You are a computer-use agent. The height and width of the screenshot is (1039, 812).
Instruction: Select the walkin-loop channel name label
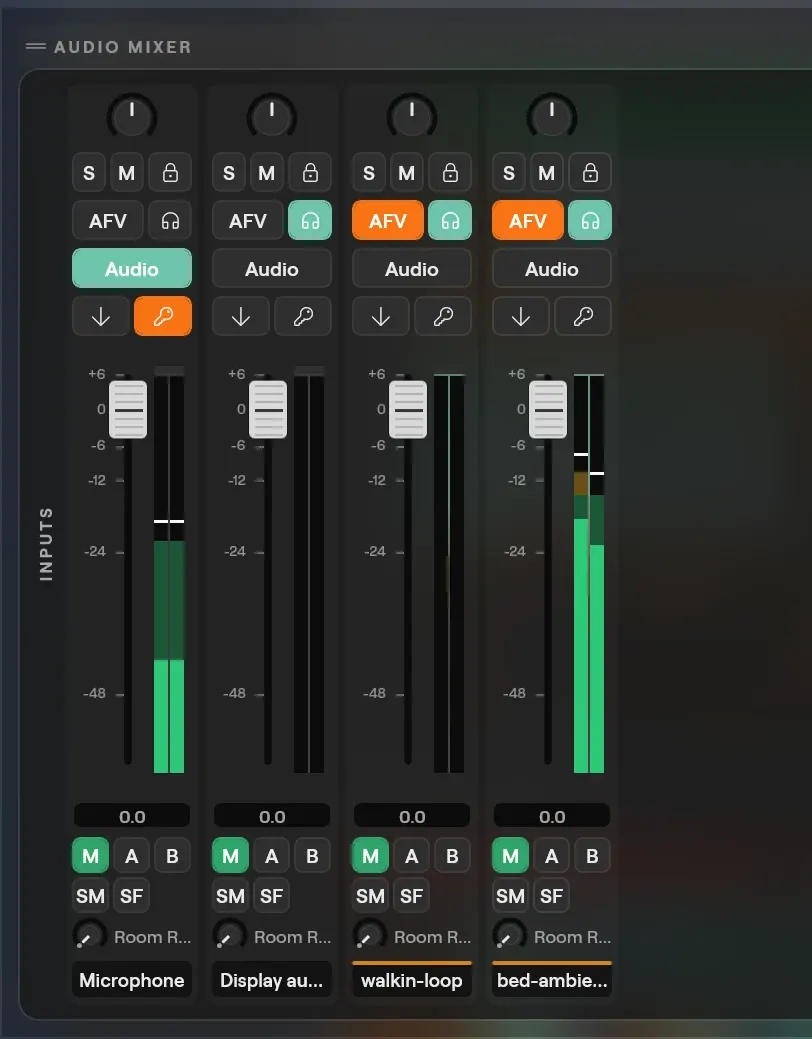412,980
